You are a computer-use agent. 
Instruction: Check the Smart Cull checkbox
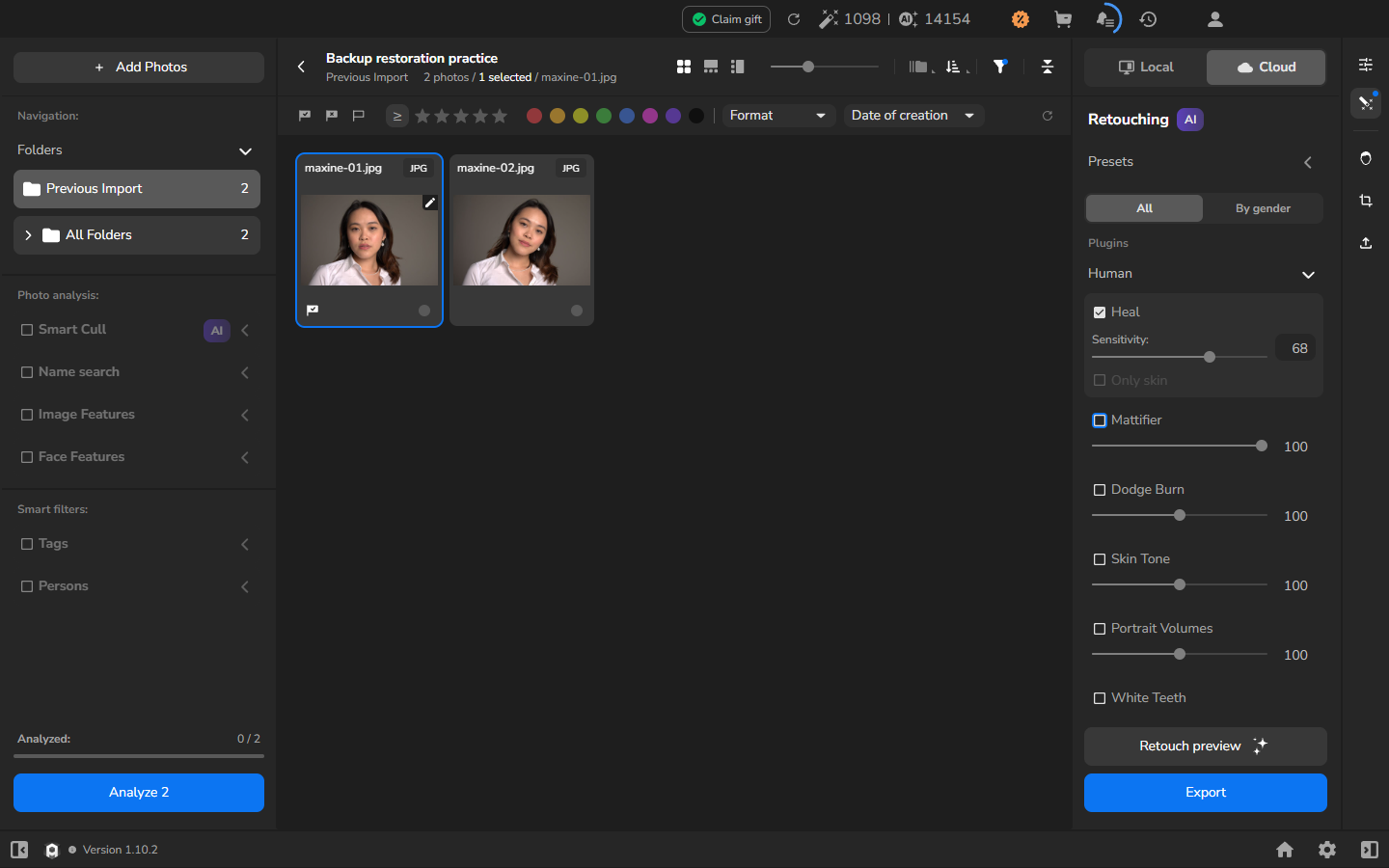click(27, 330)
